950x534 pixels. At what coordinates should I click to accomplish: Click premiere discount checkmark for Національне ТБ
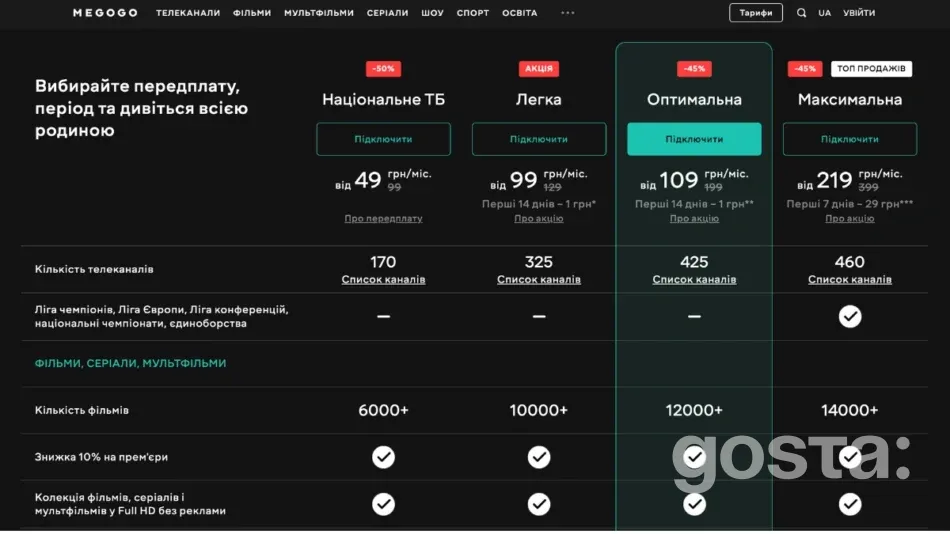[x=383, y=457]
